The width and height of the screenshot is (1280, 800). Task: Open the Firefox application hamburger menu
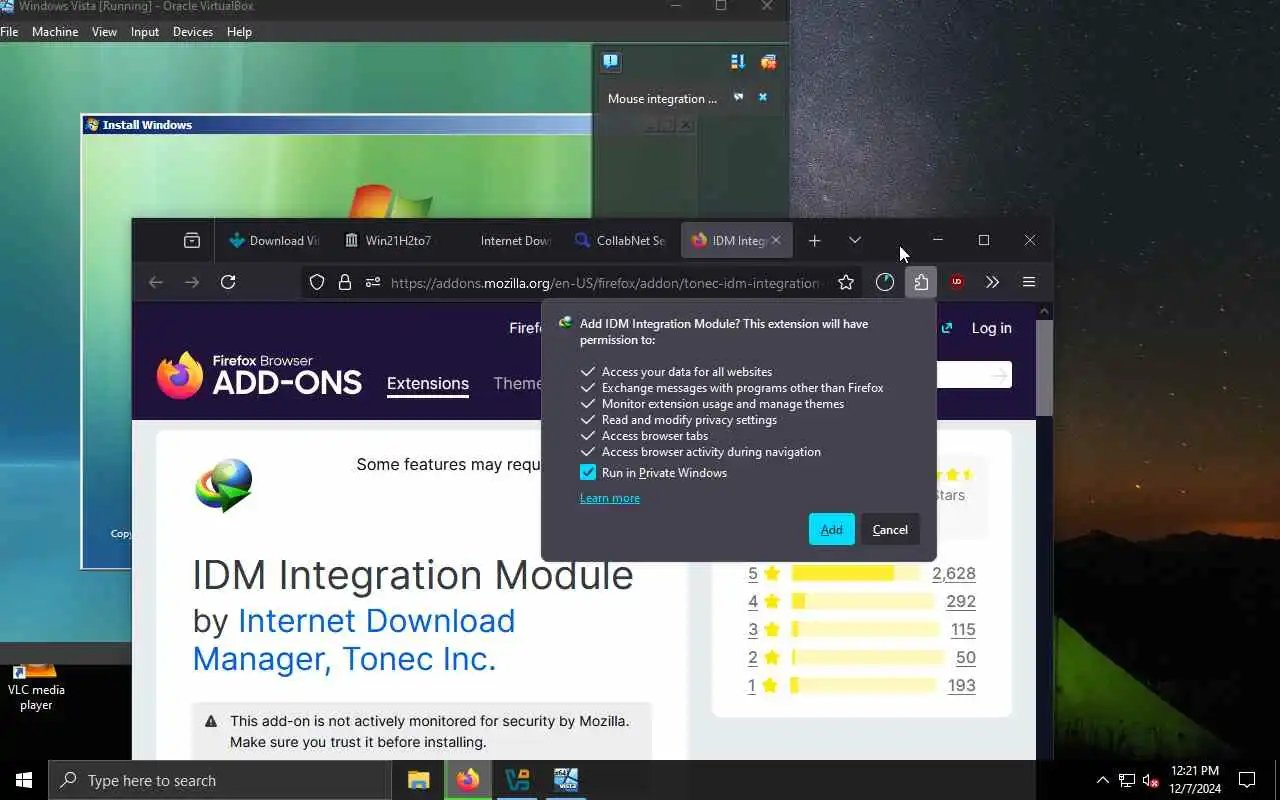point(1029,282)
